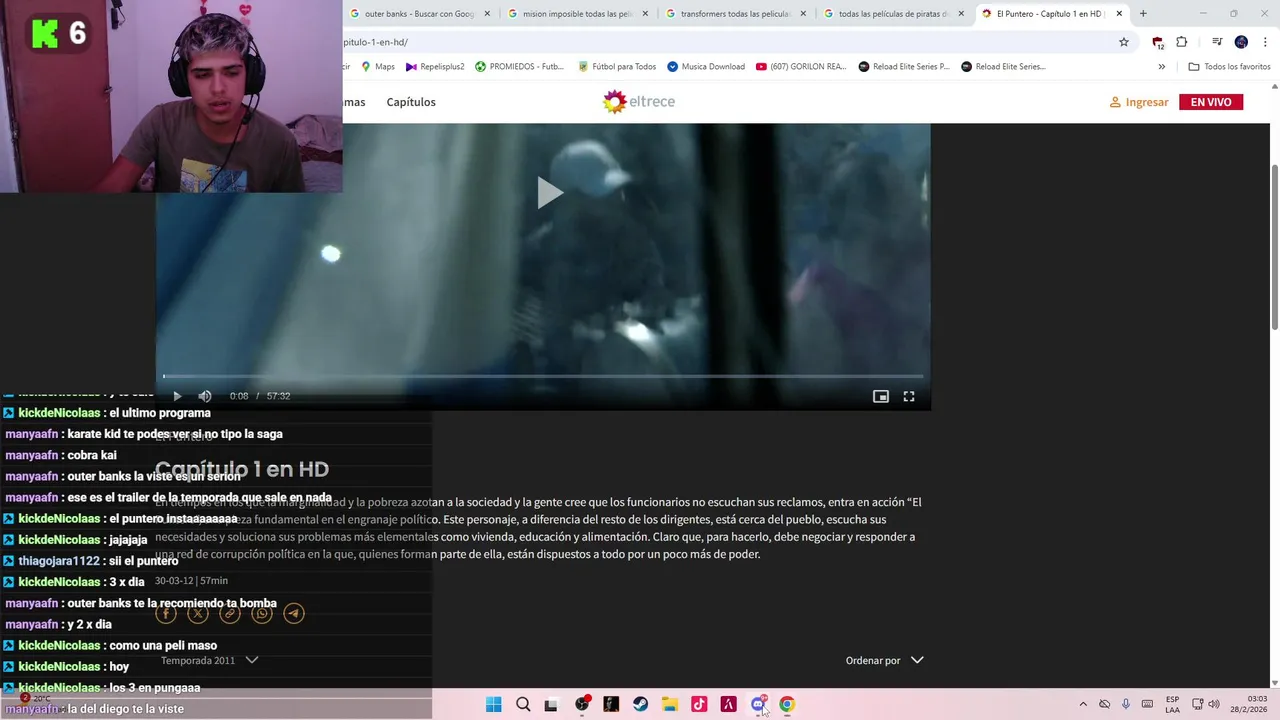This screenshot has height=720, width=1280.
Task: Click the Ingresar login link
Action: (1139, 102)
